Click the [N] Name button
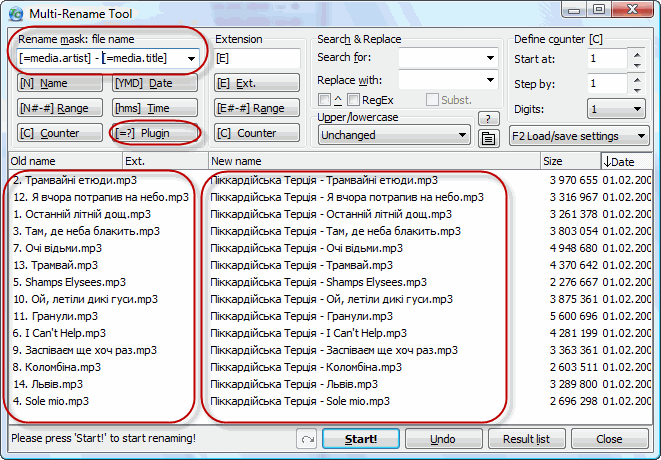 pos(60,83)
